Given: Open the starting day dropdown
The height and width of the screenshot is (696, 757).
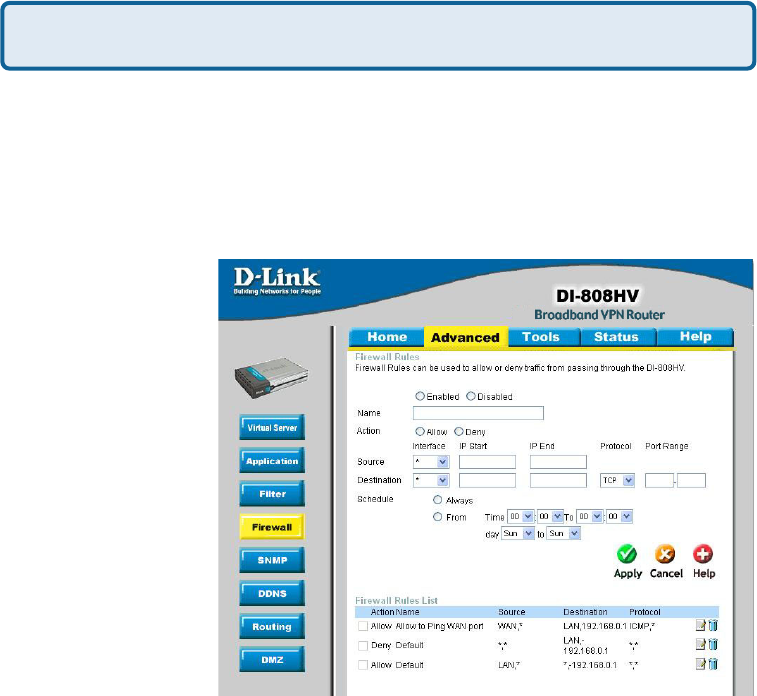Looking at the screenshot, I should click(518, 534).
